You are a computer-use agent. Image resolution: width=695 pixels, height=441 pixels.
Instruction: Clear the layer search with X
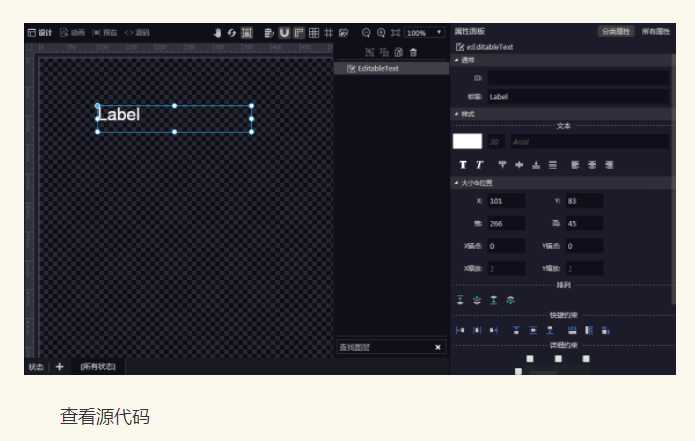pyautogui.click(x=438, y=347)
